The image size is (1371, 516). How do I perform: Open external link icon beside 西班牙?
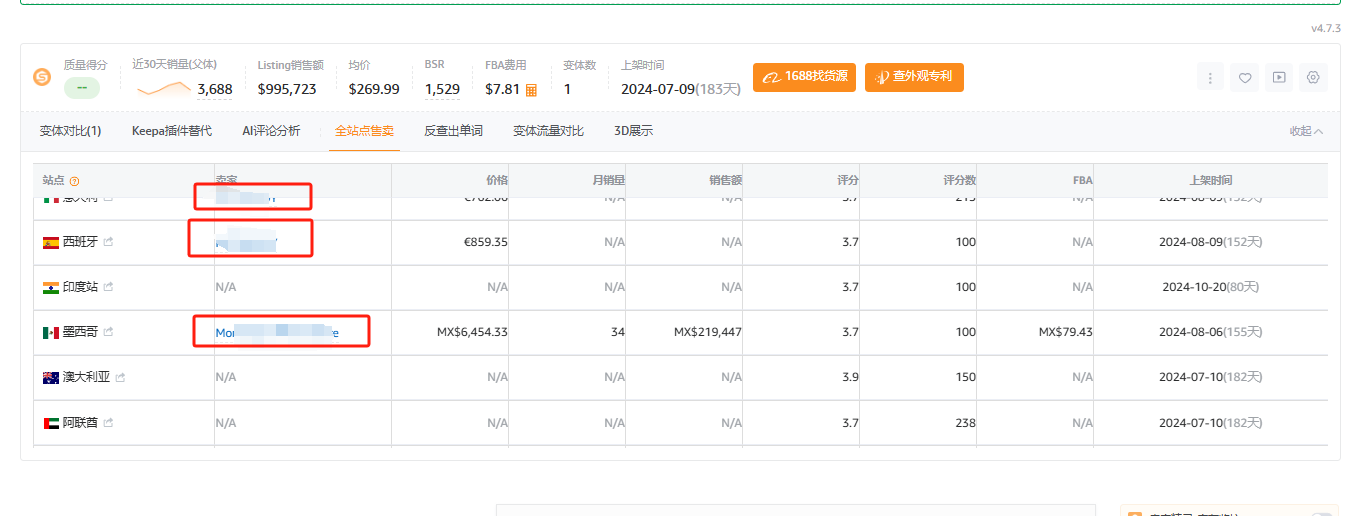click(x=108, y=242)
